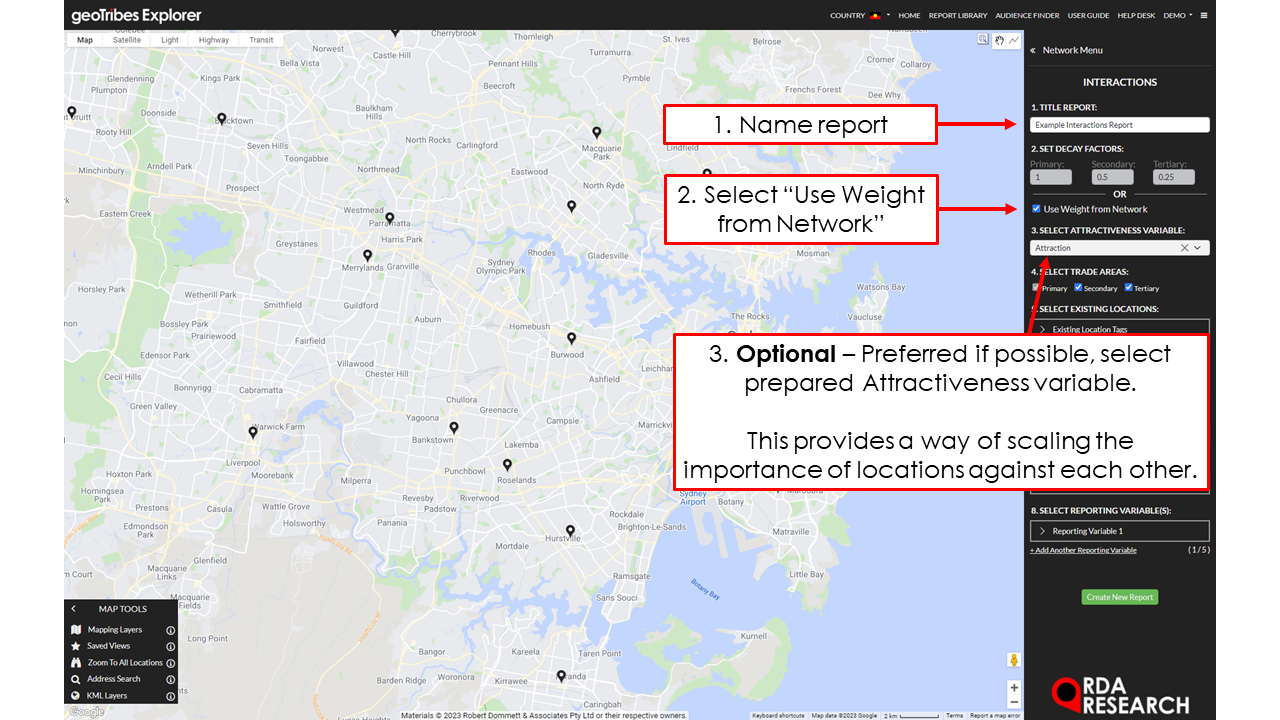Click the Zoom To All Locations binoculars icon
Screen dimensions: 1280x720
76,662
